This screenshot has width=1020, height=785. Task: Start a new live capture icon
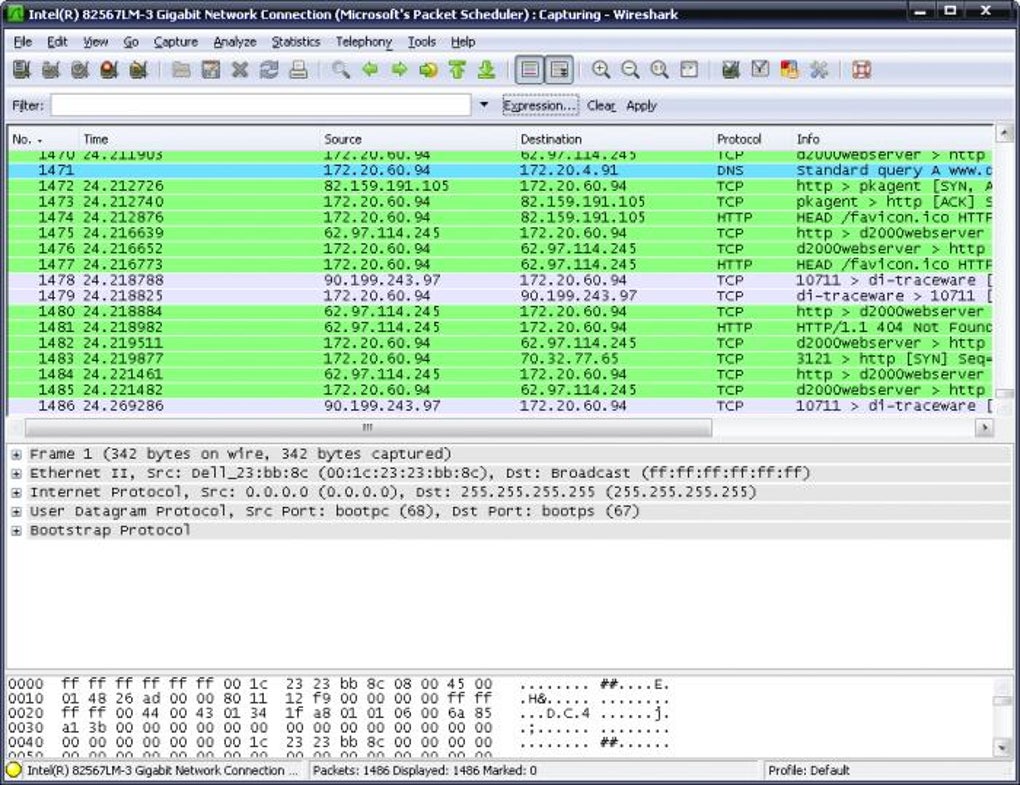click(80, 70)
